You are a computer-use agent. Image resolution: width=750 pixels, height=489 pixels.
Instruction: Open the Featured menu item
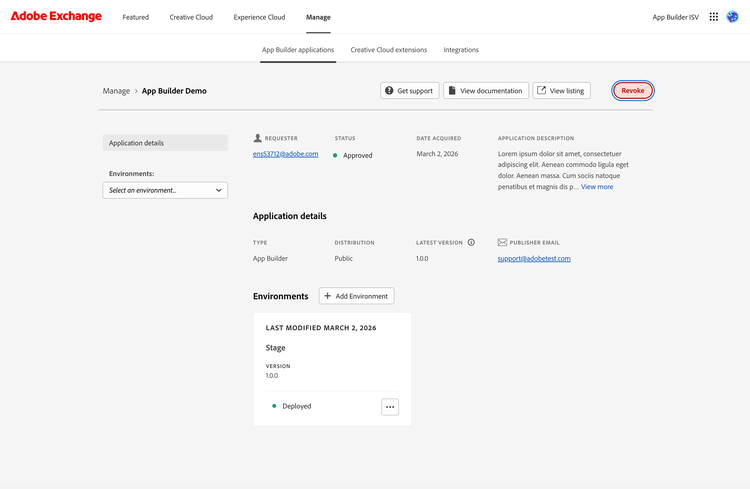click(x=135, y=17)
